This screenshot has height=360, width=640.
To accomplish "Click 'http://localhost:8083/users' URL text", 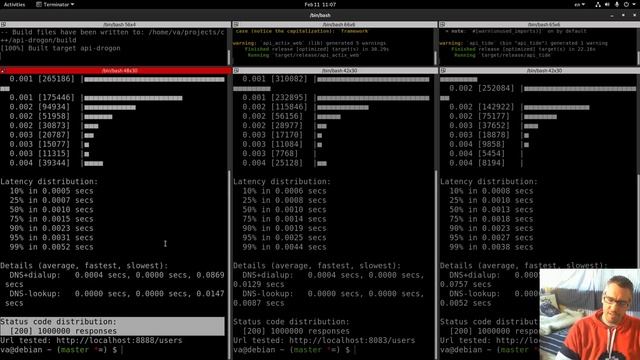I will [x=352, y=340].
